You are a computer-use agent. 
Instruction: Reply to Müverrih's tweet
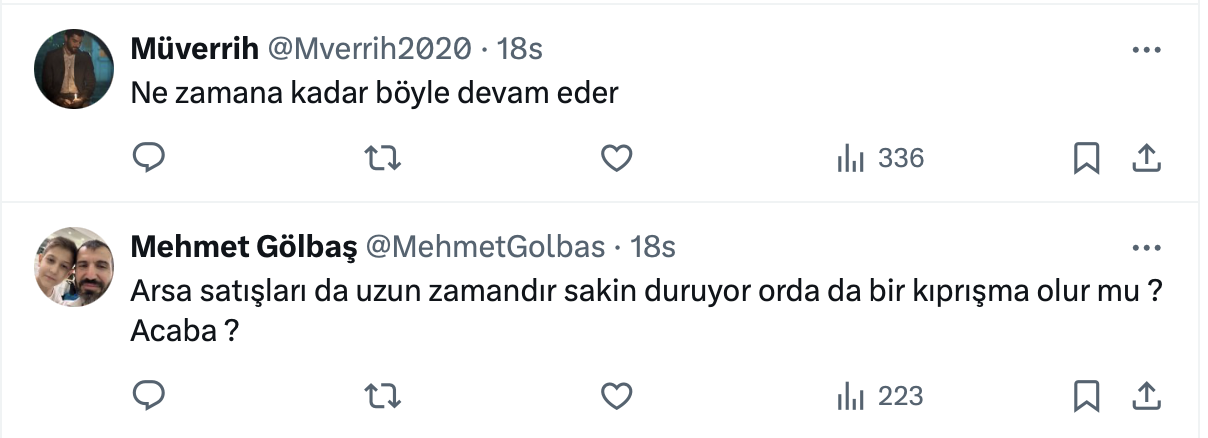tap(148, 158)
